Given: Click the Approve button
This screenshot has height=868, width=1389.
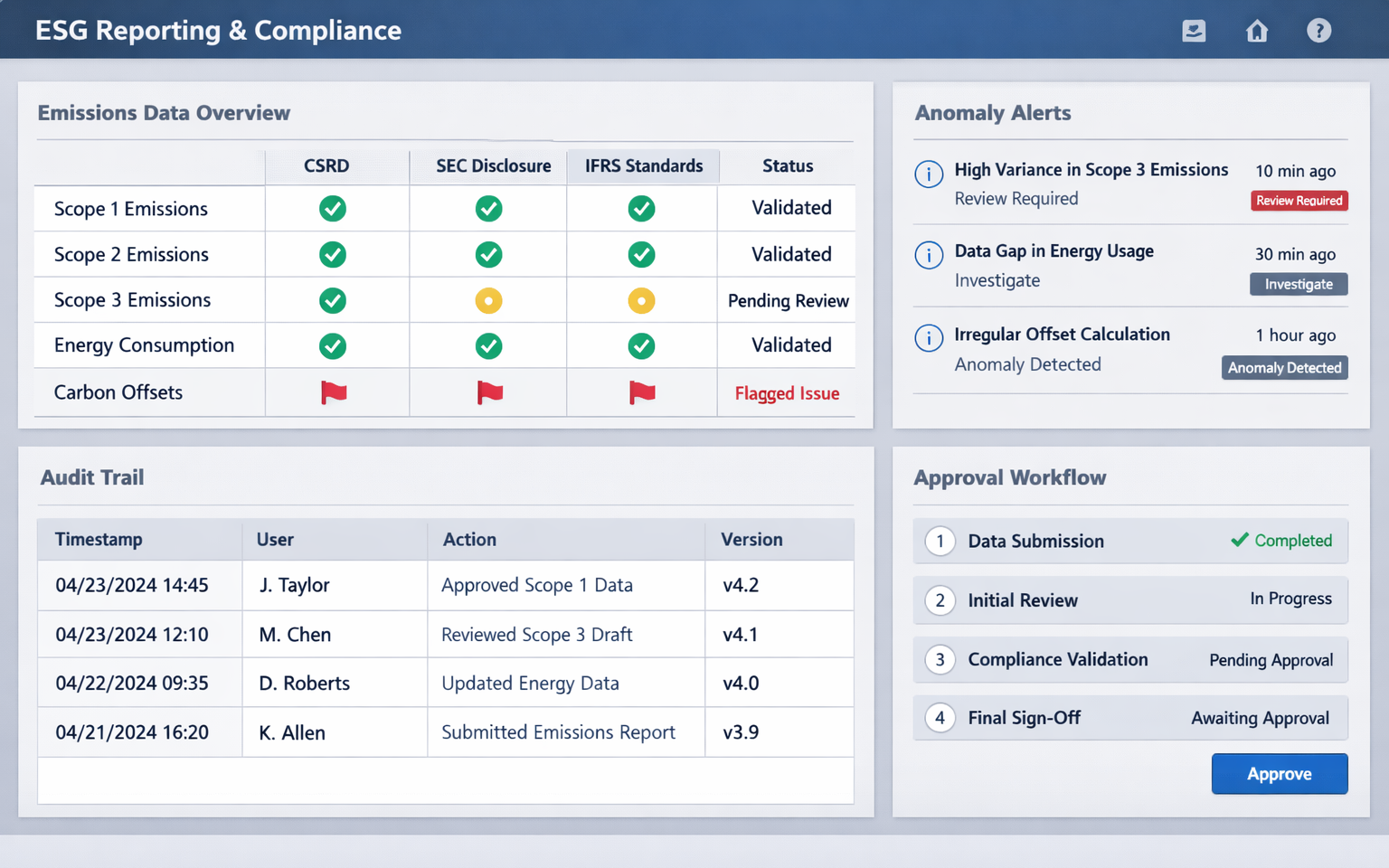Looking at the screenshot, I should [1279, 773].
